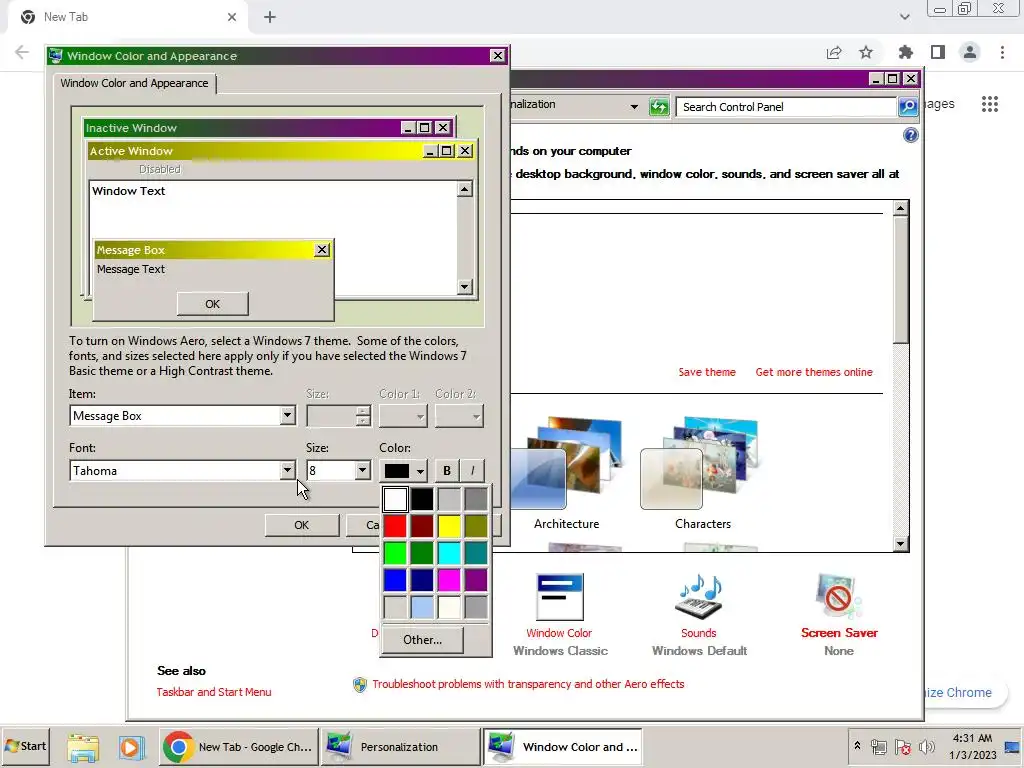Open the Personalization help icon

(x=910, y=135)
